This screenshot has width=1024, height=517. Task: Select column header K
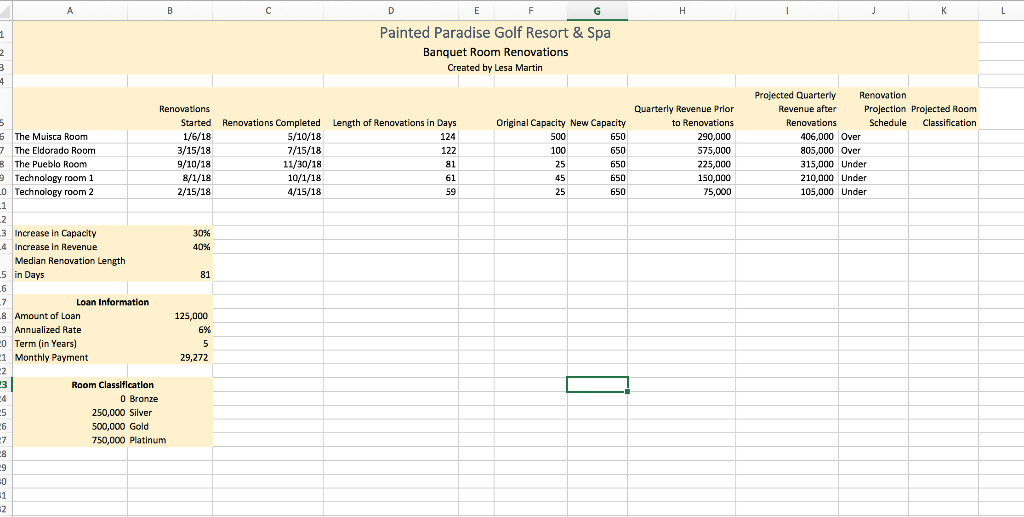tap(944, 10)
